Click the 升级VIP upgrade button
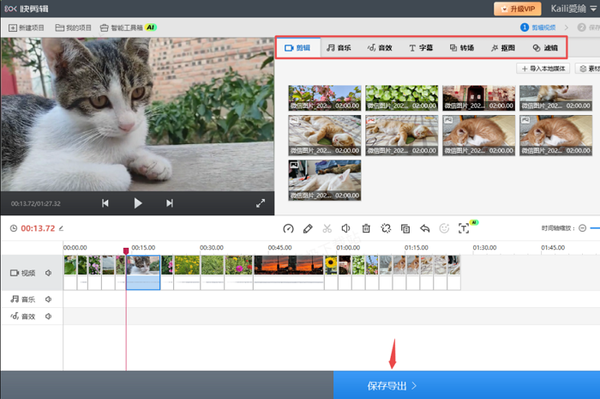 pyautogui.click(x=517, y=8)
